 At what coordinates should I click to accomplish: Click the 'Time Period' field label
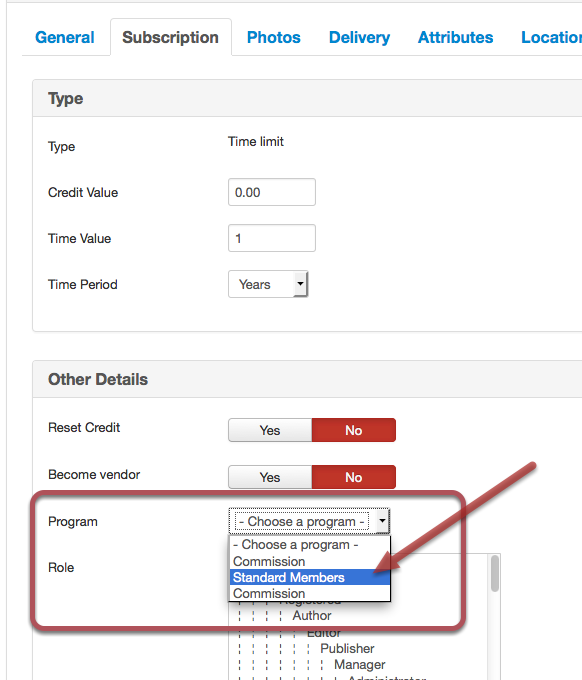pos(83,284)
